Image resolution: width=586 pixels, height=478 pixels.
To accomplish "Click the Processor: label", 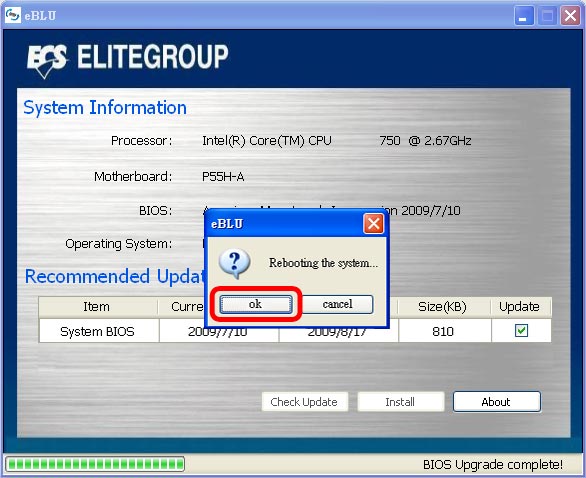I will [142, 141].
